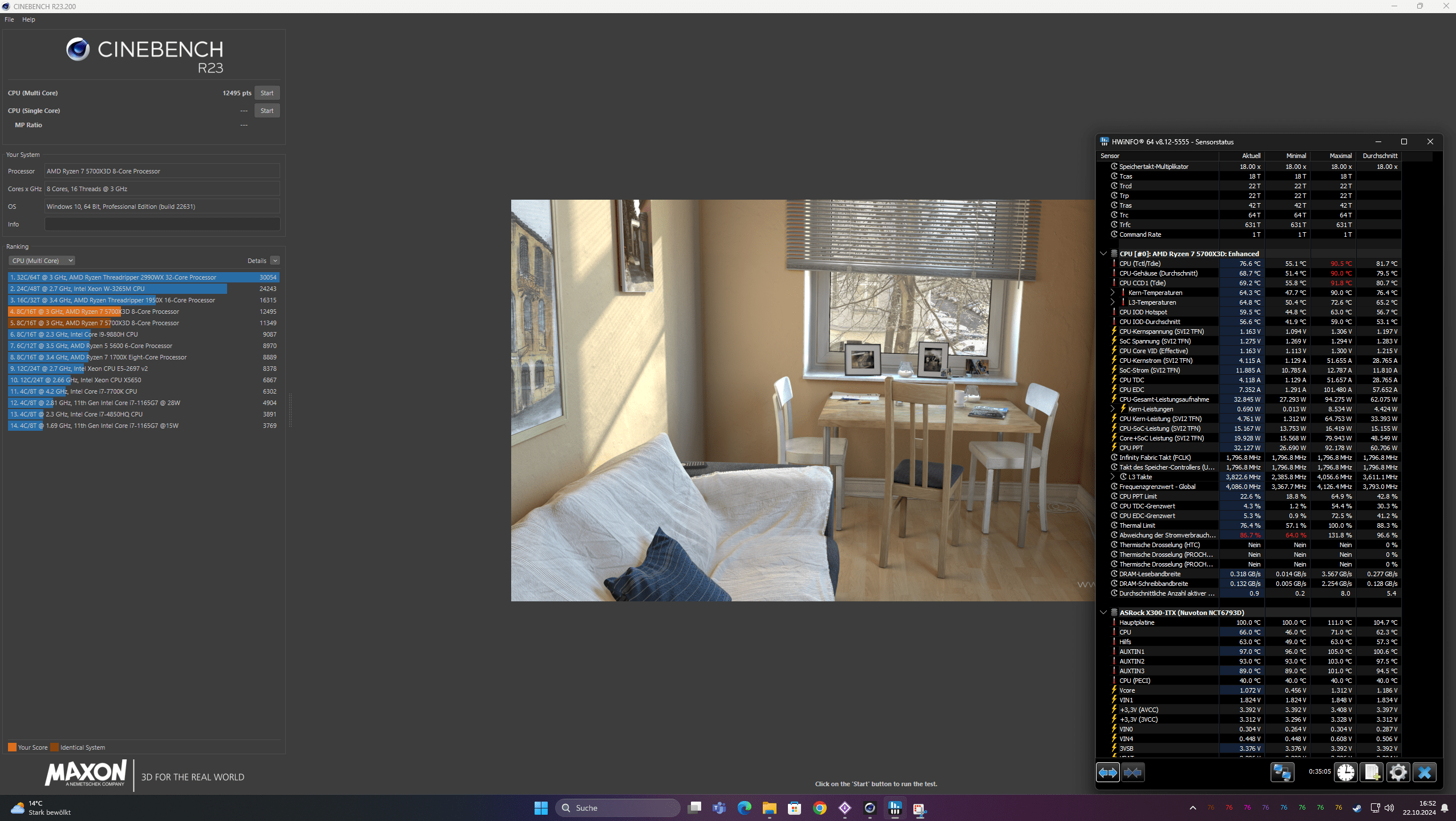Image resolution: width=1456 pixels, height=821 pixels.
Task: Open File Explorer from the taskbar
Action: coord(769,808)
